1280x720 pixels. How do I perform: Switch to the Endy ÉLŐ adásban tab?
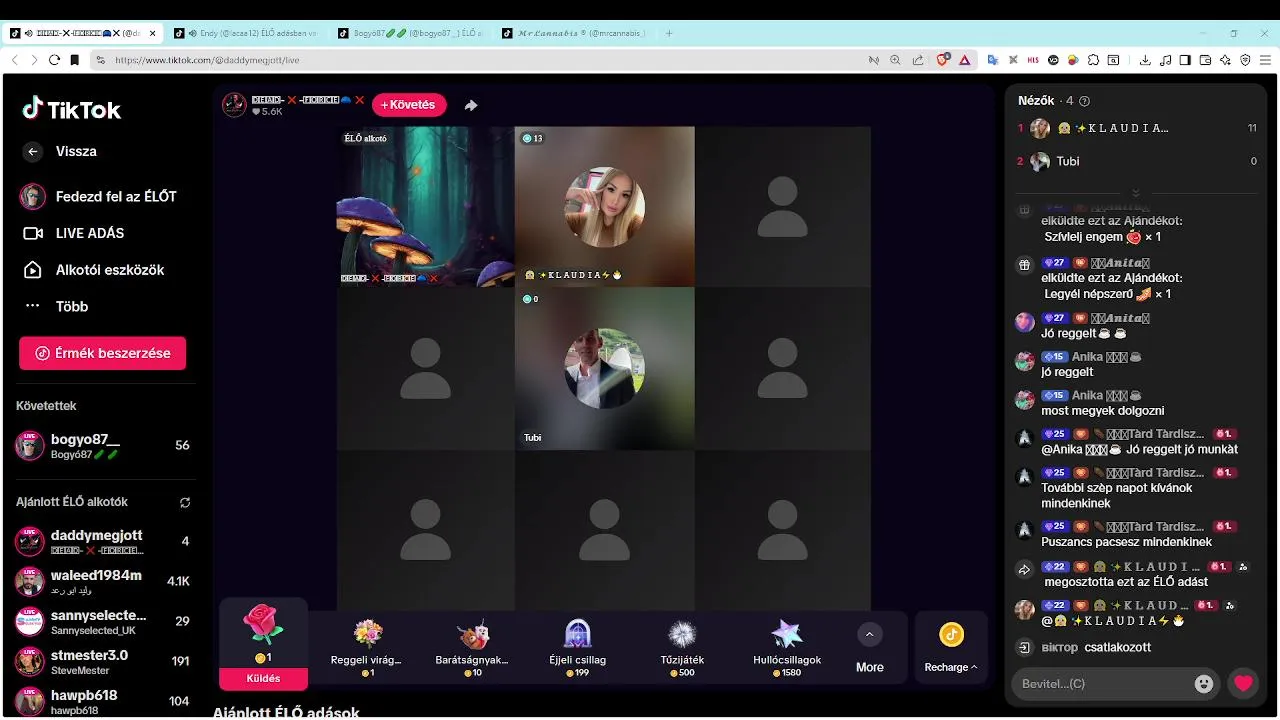click(246, 33)
